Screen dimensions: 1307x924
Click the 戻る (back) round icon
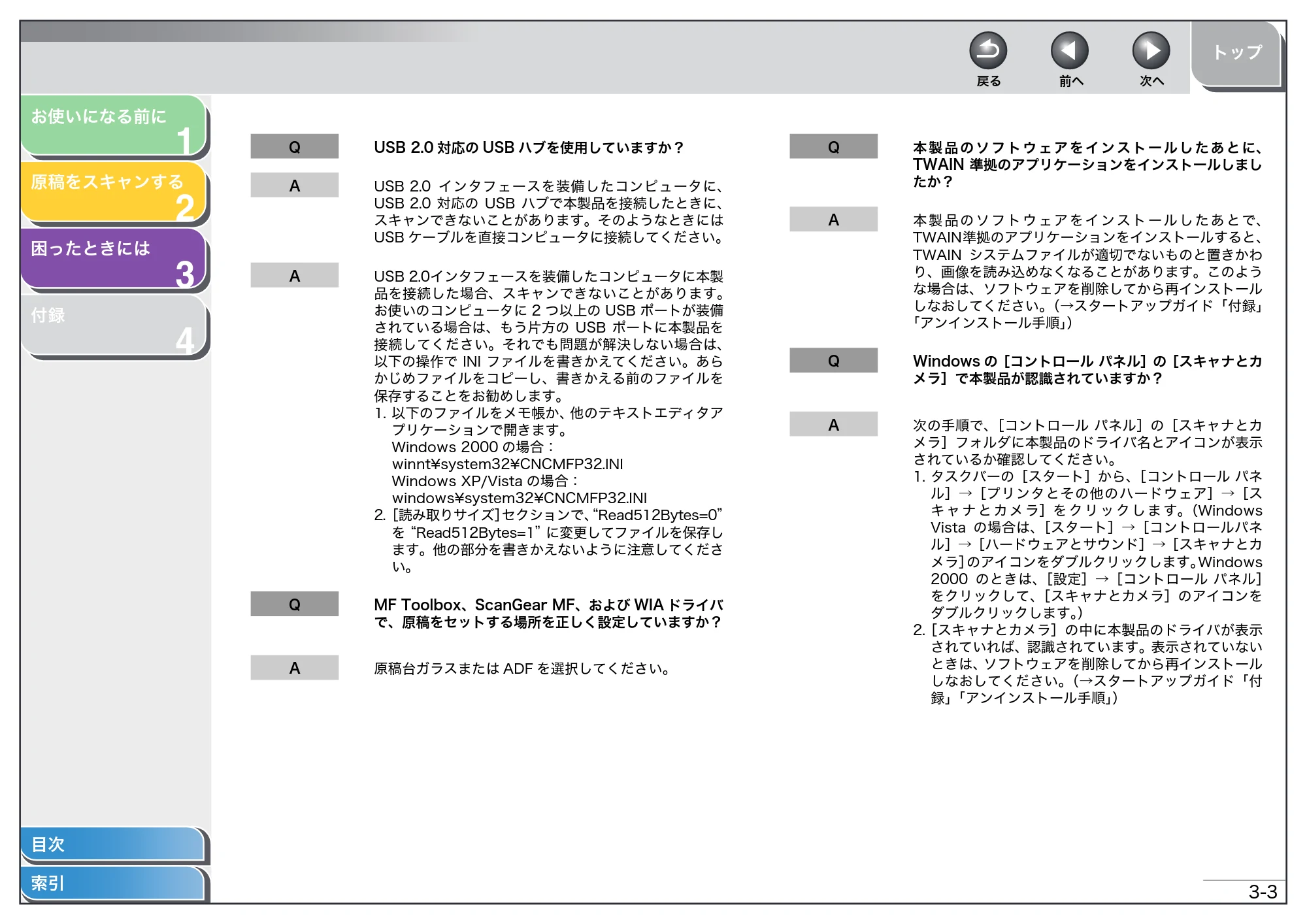click(x=988, y=50)
